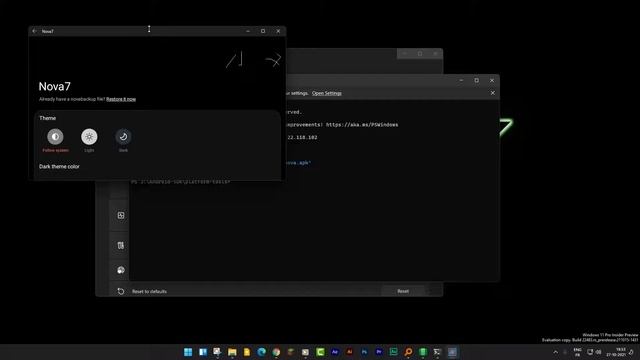Viewport: 640px width, 360px height.
Task: Click the 'Dark theme color' label
Action: [59, 167]
